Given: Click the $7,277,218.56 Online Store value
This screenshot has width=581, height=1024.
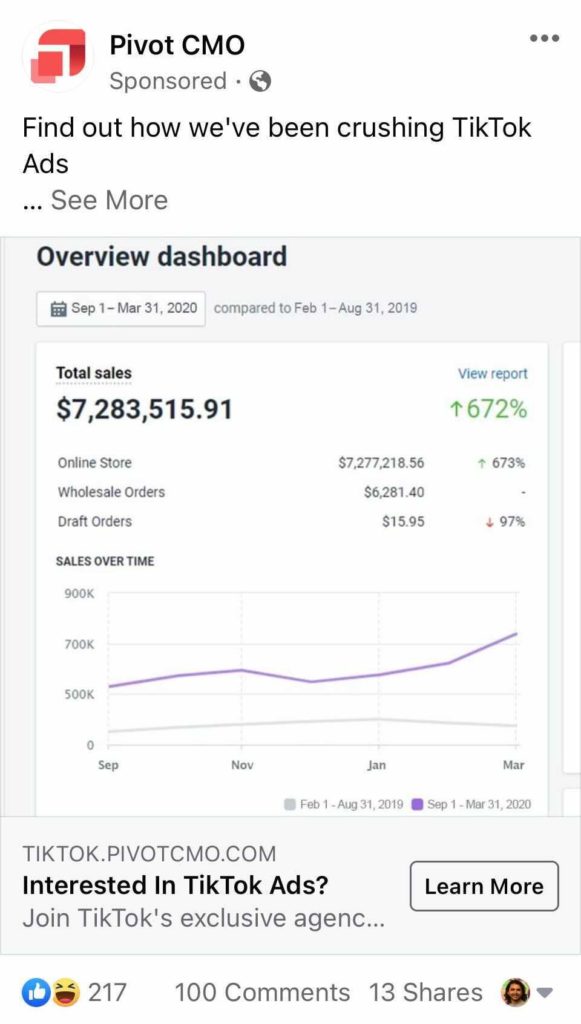Looking at the screenshot, I should coord(381,463).
